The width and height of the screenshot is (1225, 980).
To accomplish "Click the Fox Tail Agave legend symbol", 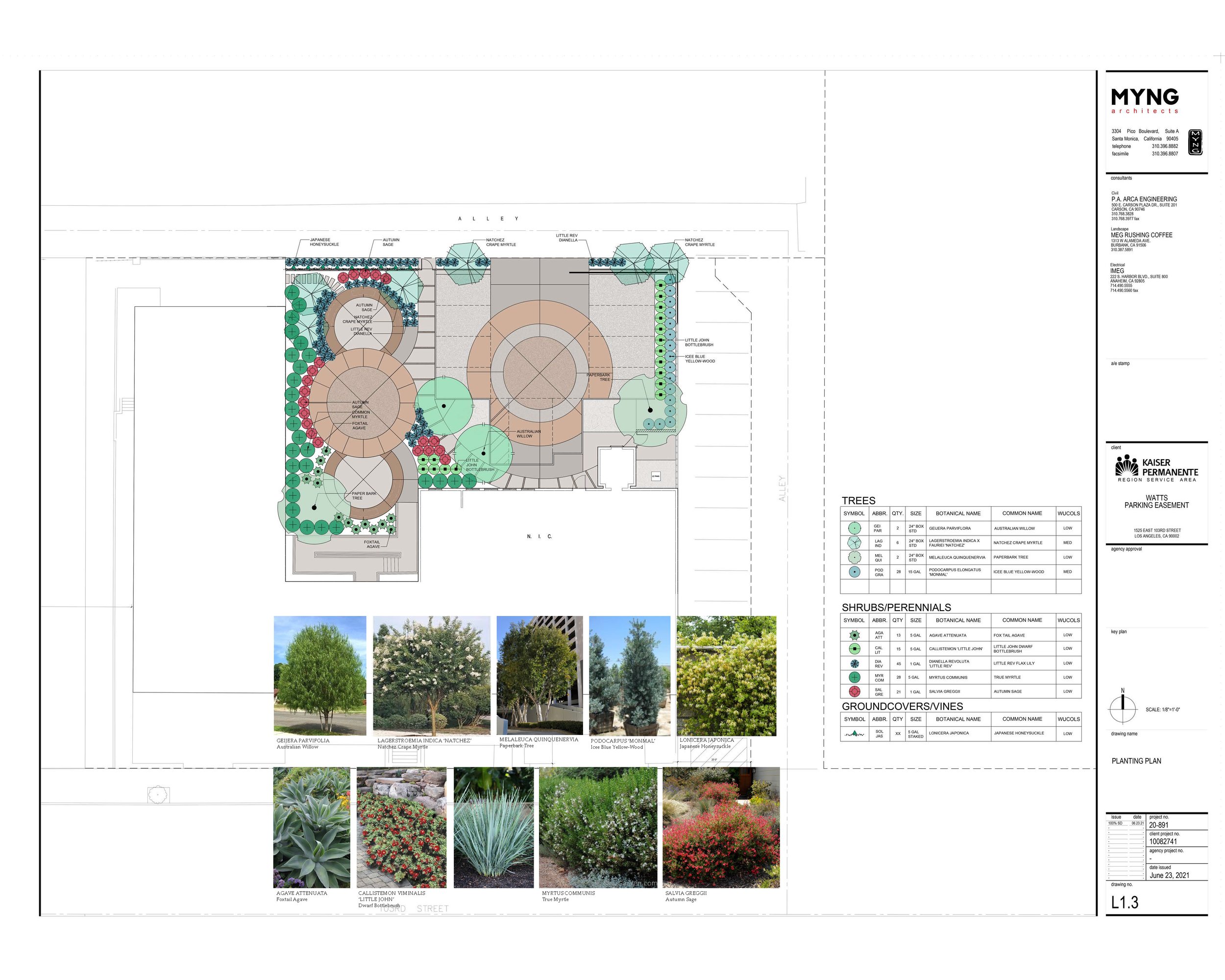I will pos(854,635).
